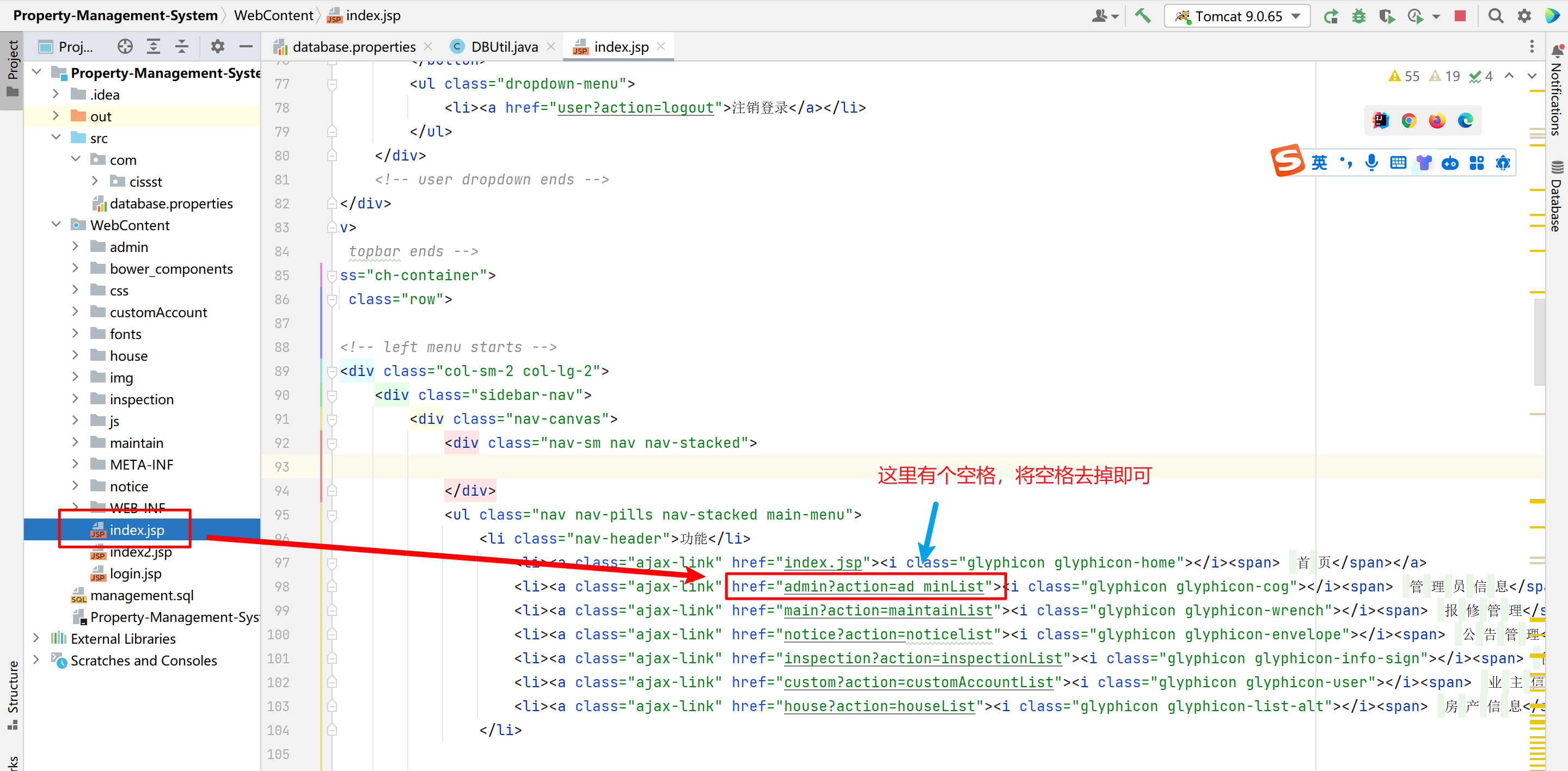
Task: Open Sogou skin shirt icon
Action: tap(1424, 163)
